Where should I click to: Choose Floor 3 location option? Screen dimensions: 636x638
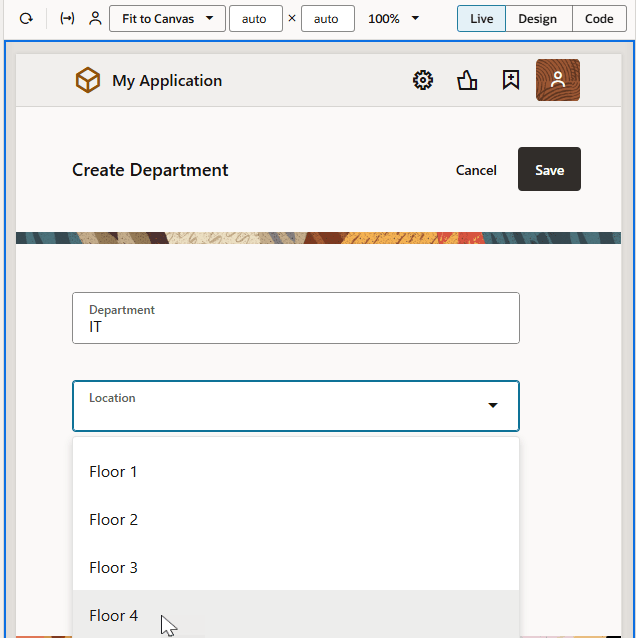[x=296, y=568]
